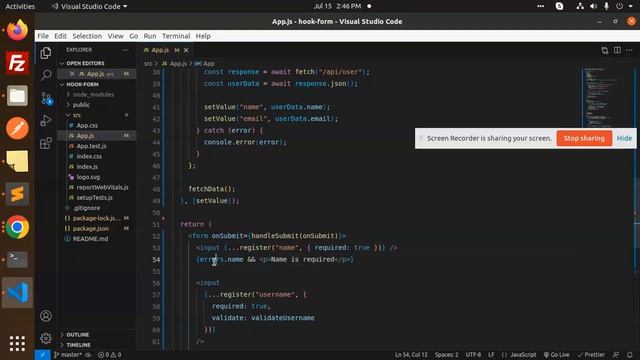Click master branch in status bar
The width and height of the screenshot is (640, 360).
tap(68, 355)
